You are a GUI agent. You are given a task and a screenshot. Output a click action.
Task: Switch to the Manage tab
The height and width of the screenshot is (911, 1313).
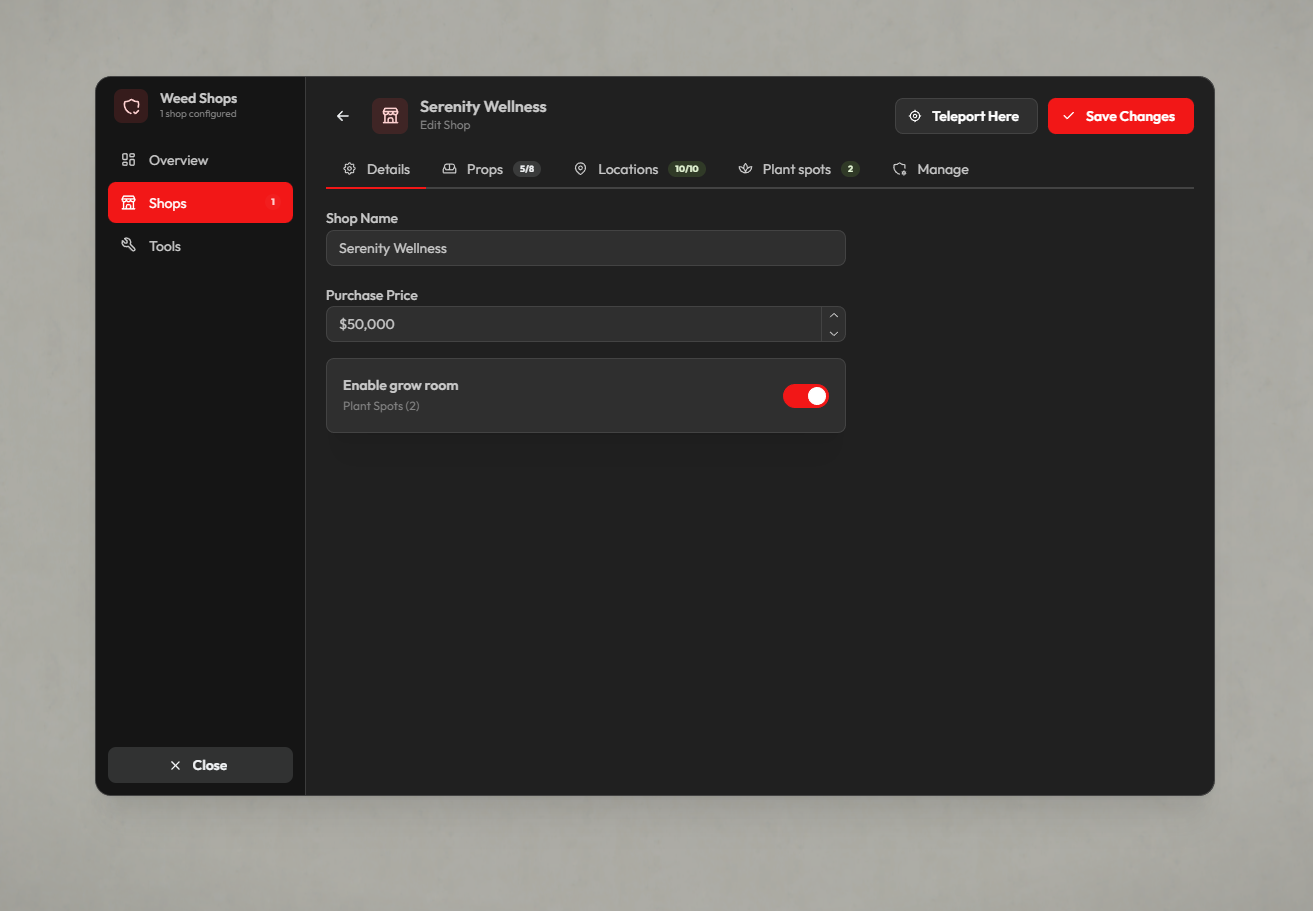(x=930, y=169)
